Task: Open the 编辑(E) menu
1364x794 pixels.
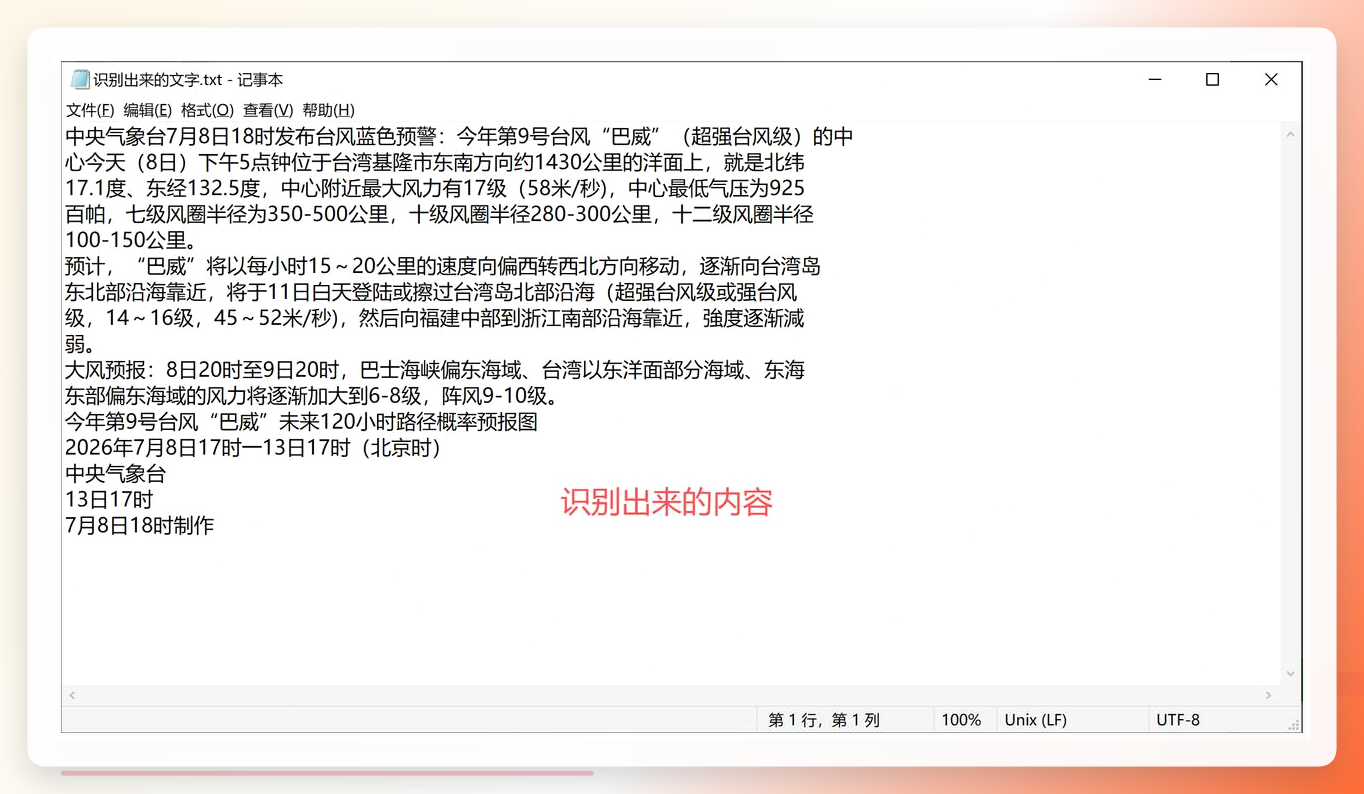Action: 147,110
